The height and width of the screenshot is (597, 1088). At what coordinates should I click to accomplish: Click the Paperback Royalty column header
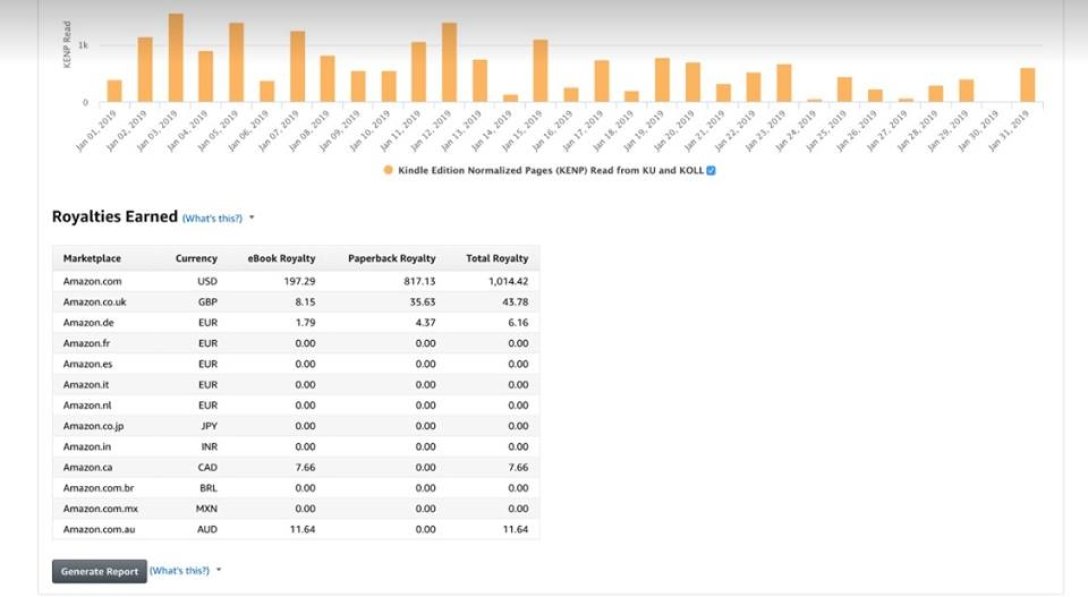[391, 258]
